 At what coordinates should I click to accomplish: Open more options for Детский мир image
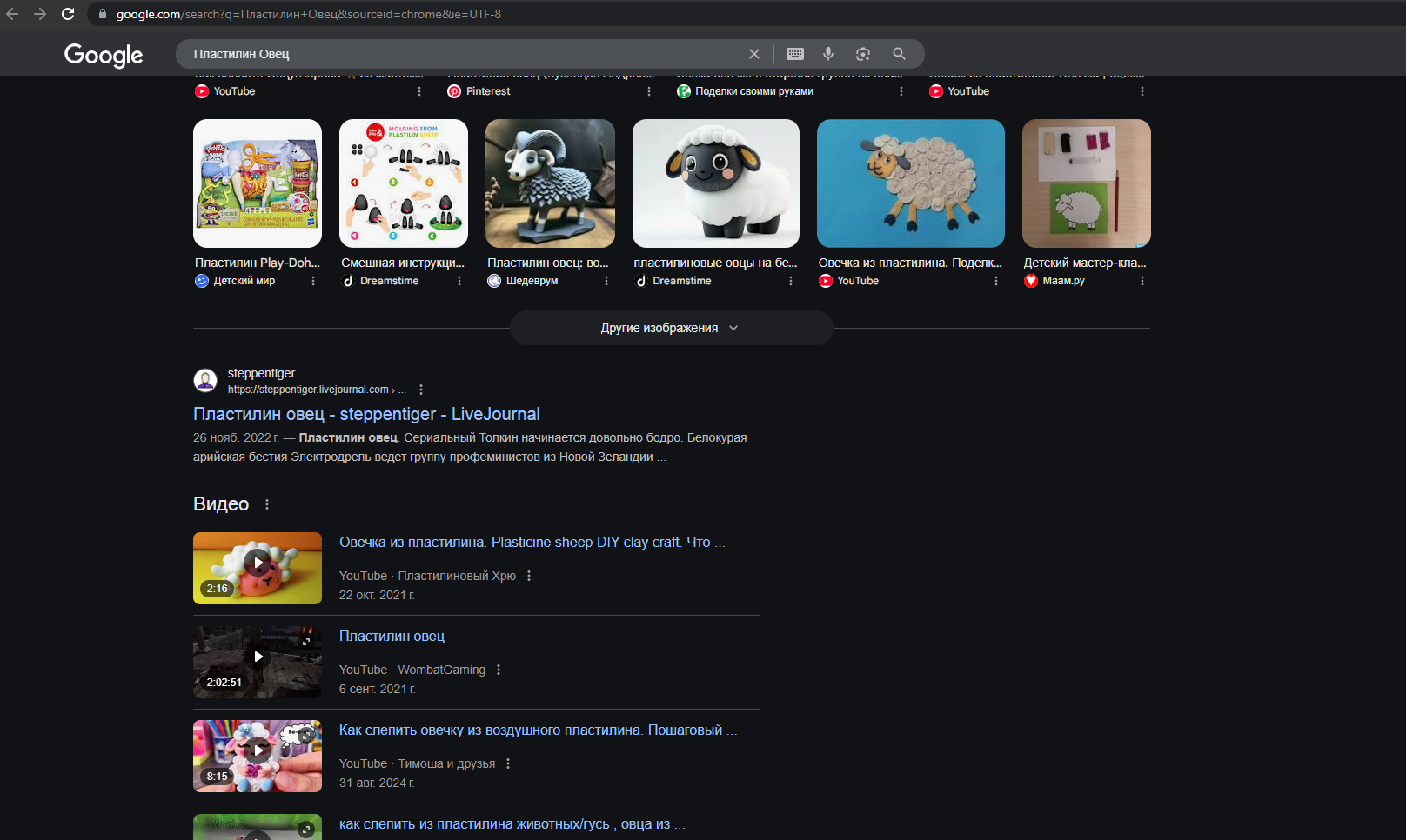tap(313, 281)
